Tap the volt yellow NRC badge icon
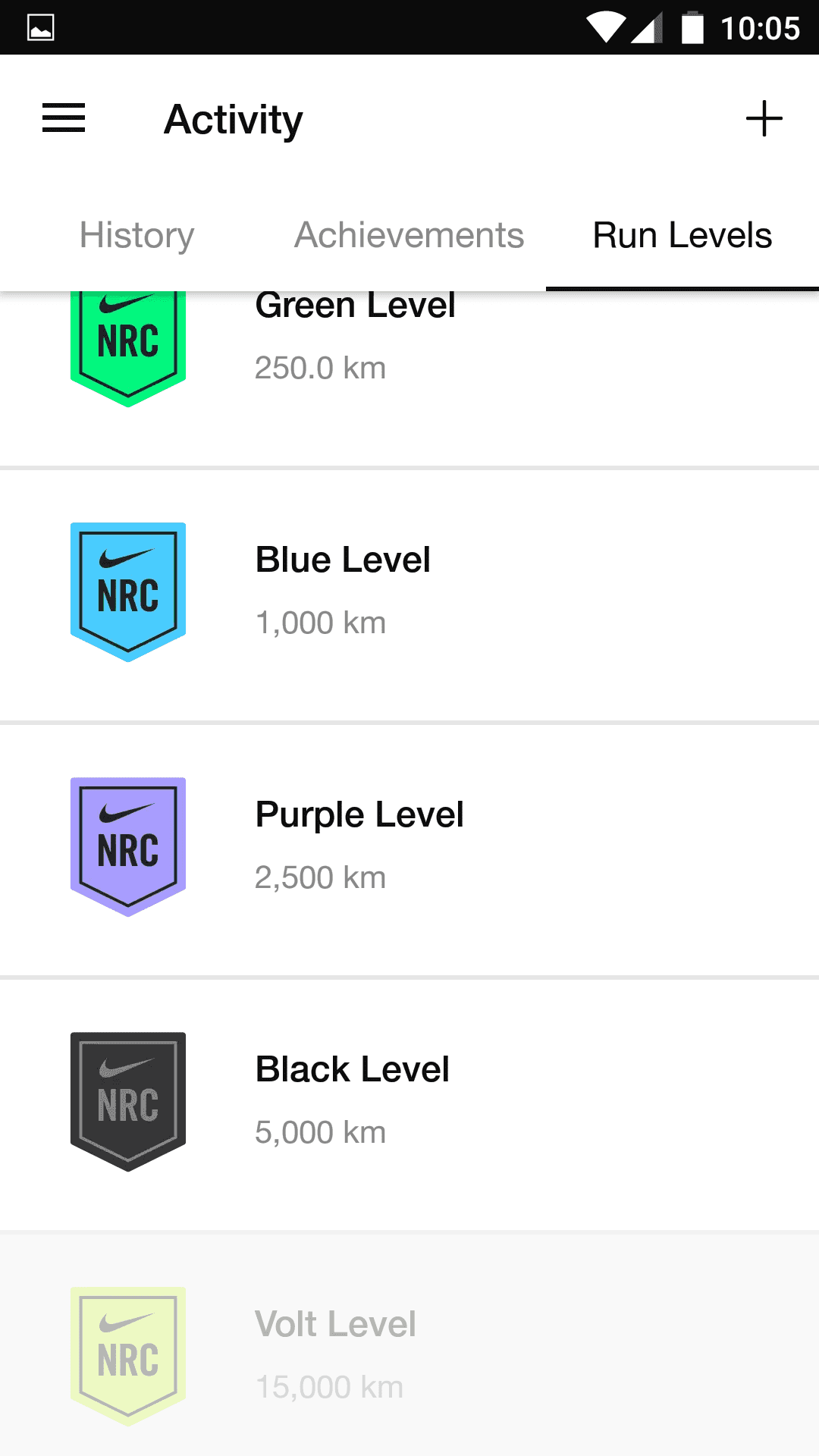 (128, 1357)
